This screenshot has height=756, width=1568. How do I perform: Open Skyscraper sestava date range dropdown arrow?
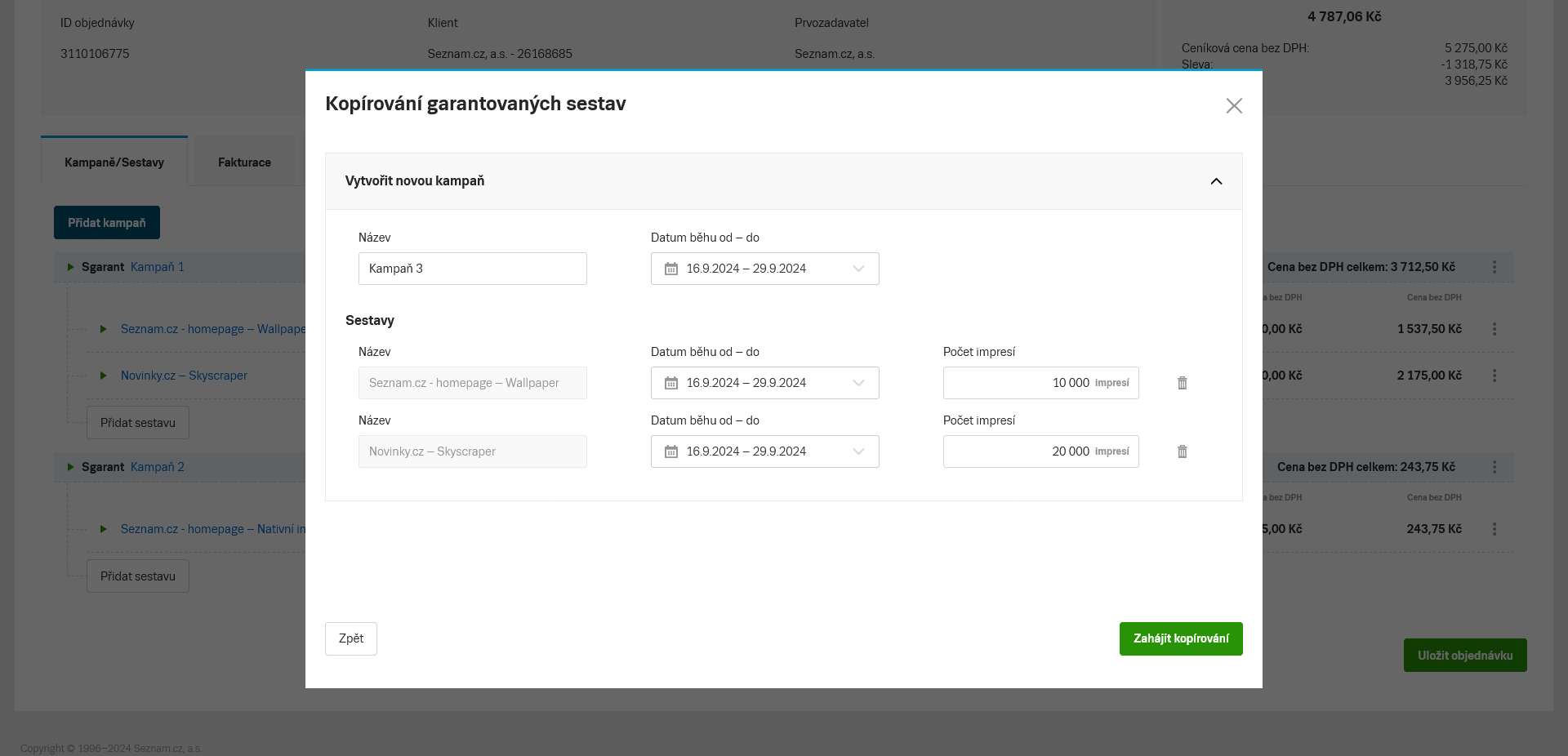858,451
